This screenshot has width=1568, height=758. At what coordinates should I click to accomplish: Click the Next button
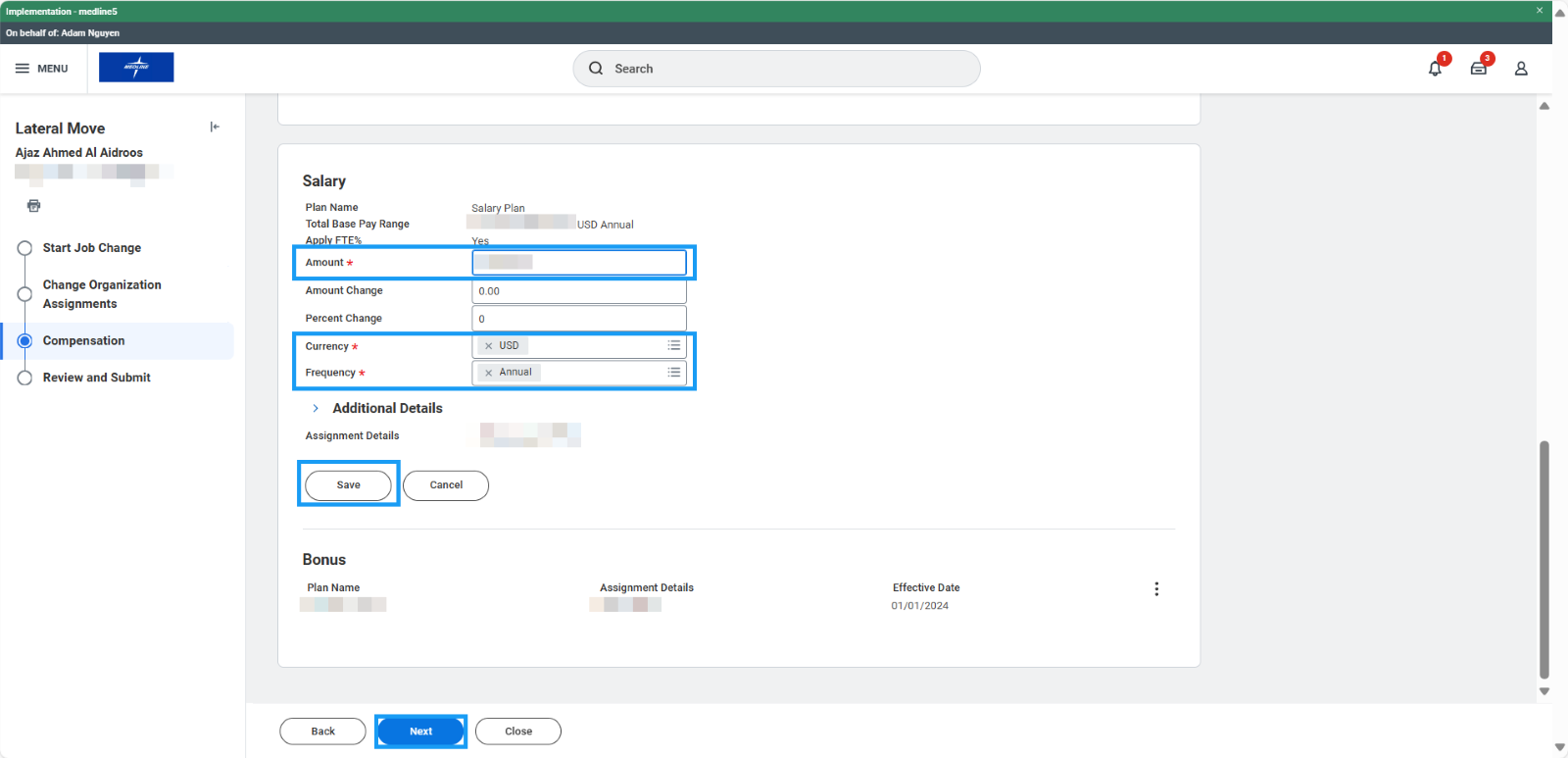coord(420,732)
